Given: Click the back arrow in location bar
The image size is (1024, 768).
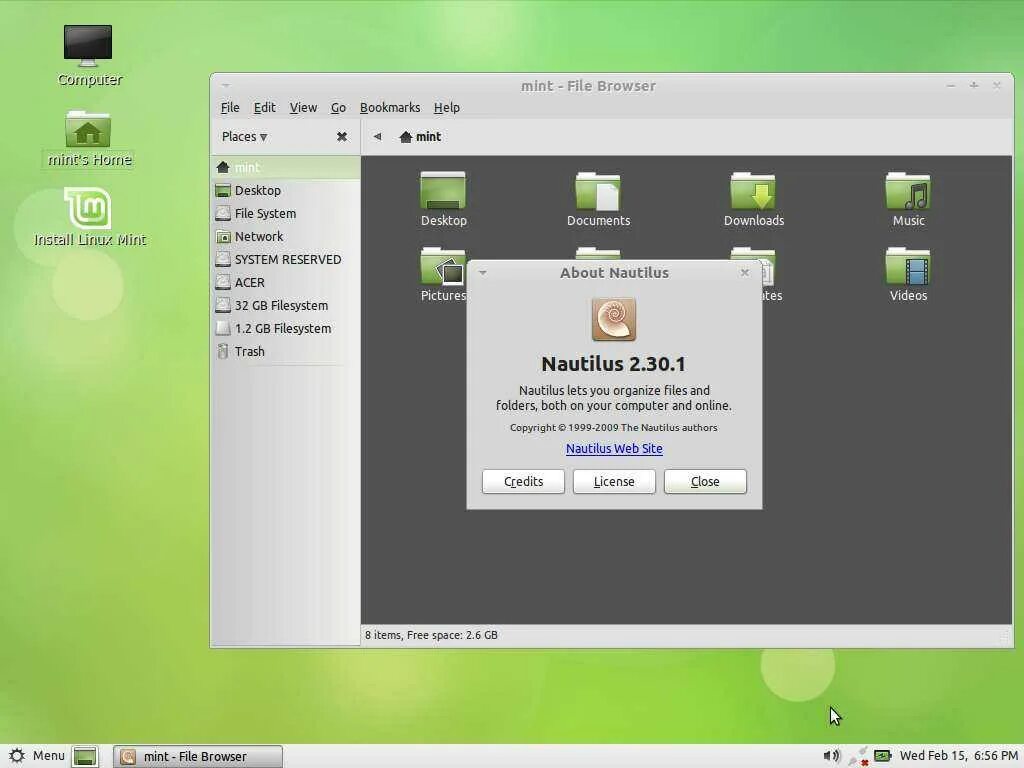Looking at the screenshot, I should pos(377,136).
